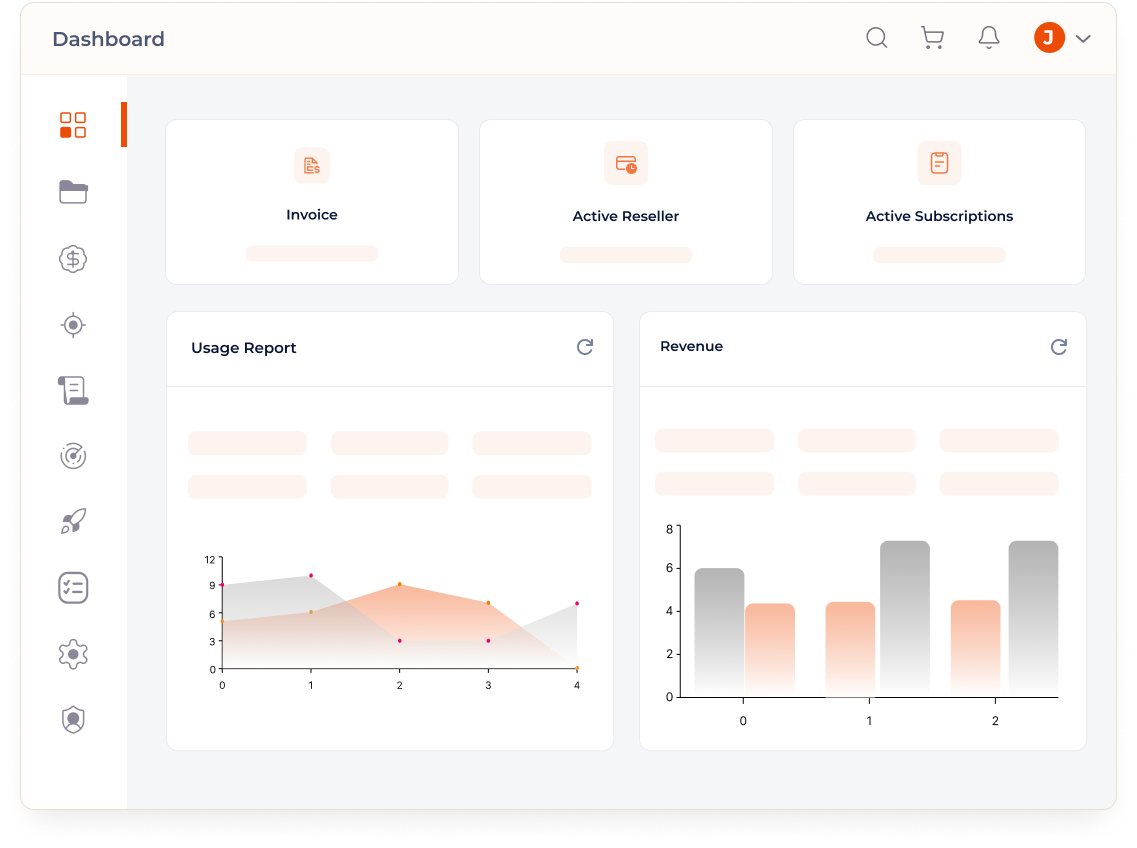Click the Revenue heading
Viewport: 1137px width, 848px height.
pos(691,347)
